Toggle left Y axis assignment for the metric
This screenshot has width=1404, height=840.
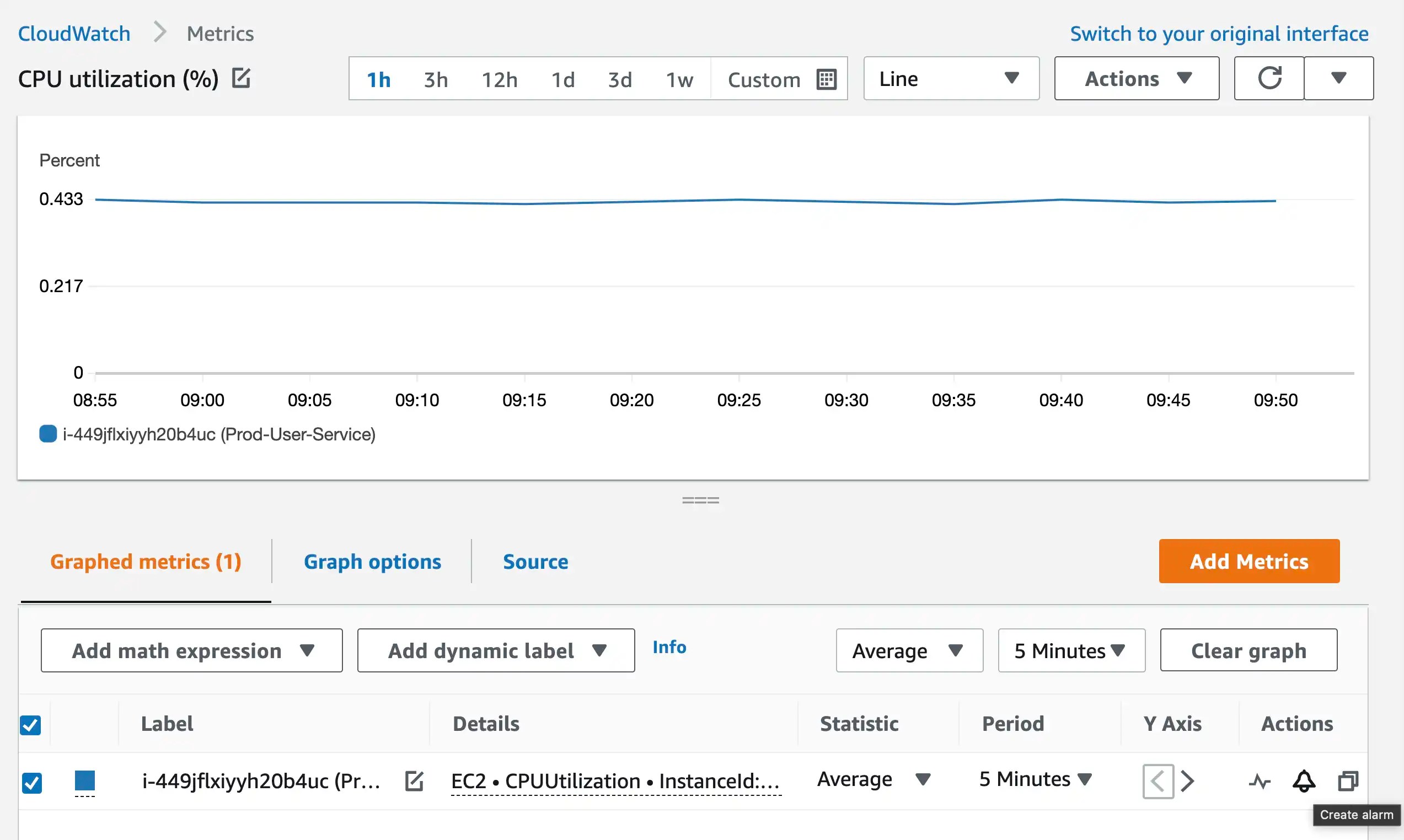1157,780
